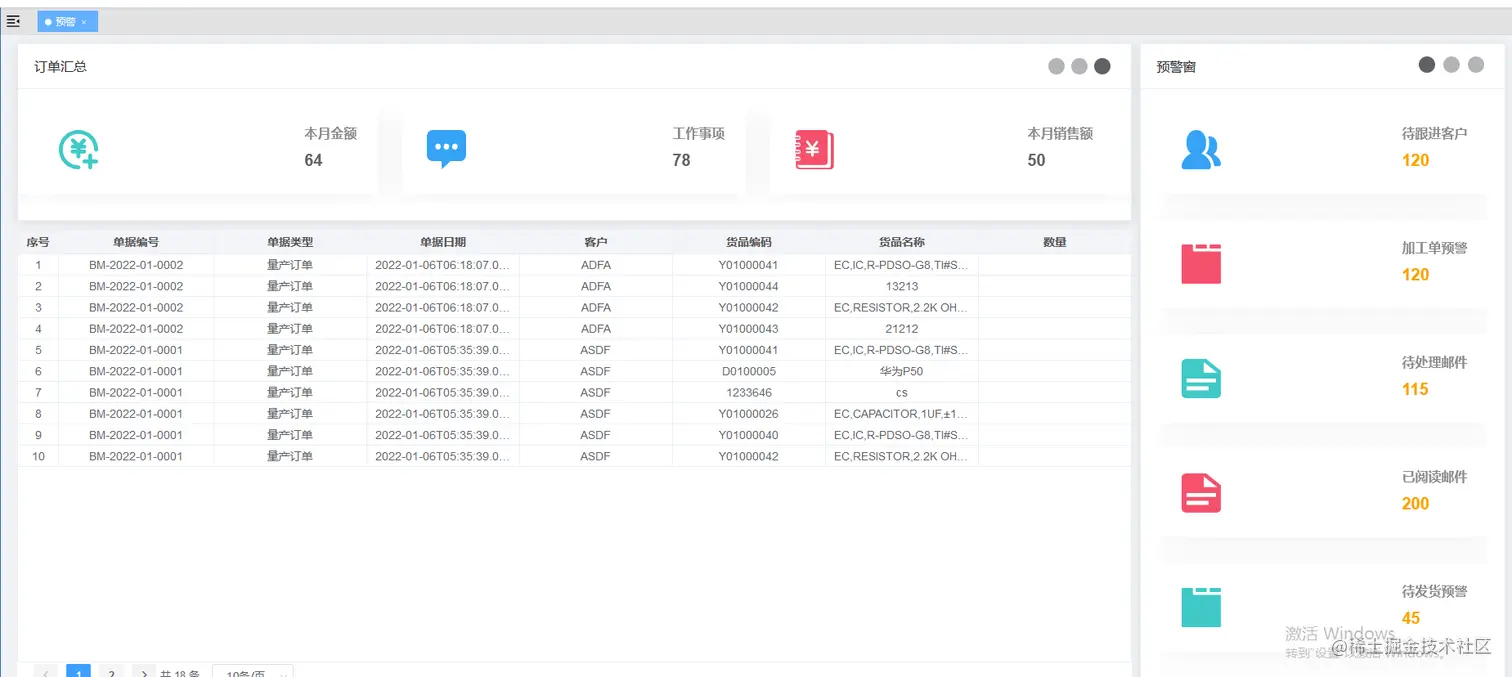Screen dimensions: 1512x677
Task: Click the 本月销售额 value 50
Action: click(x=1036, y=160)
